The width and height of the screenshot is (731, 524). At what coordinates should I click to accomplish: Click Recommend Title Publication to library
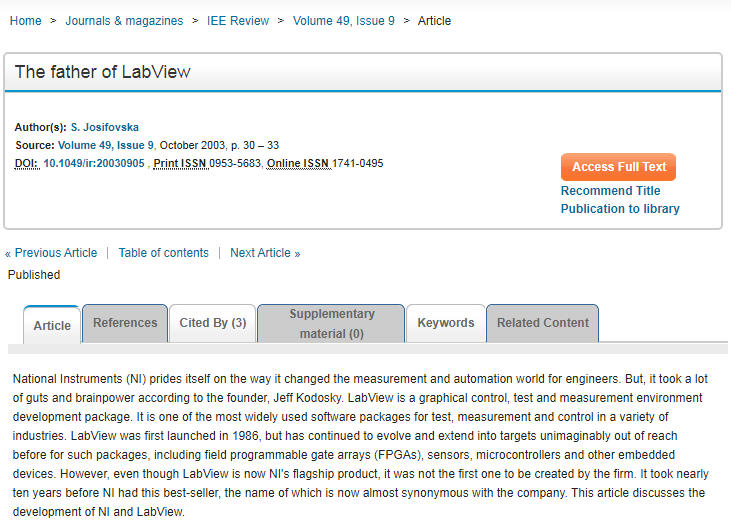pyautogui.click(x=620, y=200)
